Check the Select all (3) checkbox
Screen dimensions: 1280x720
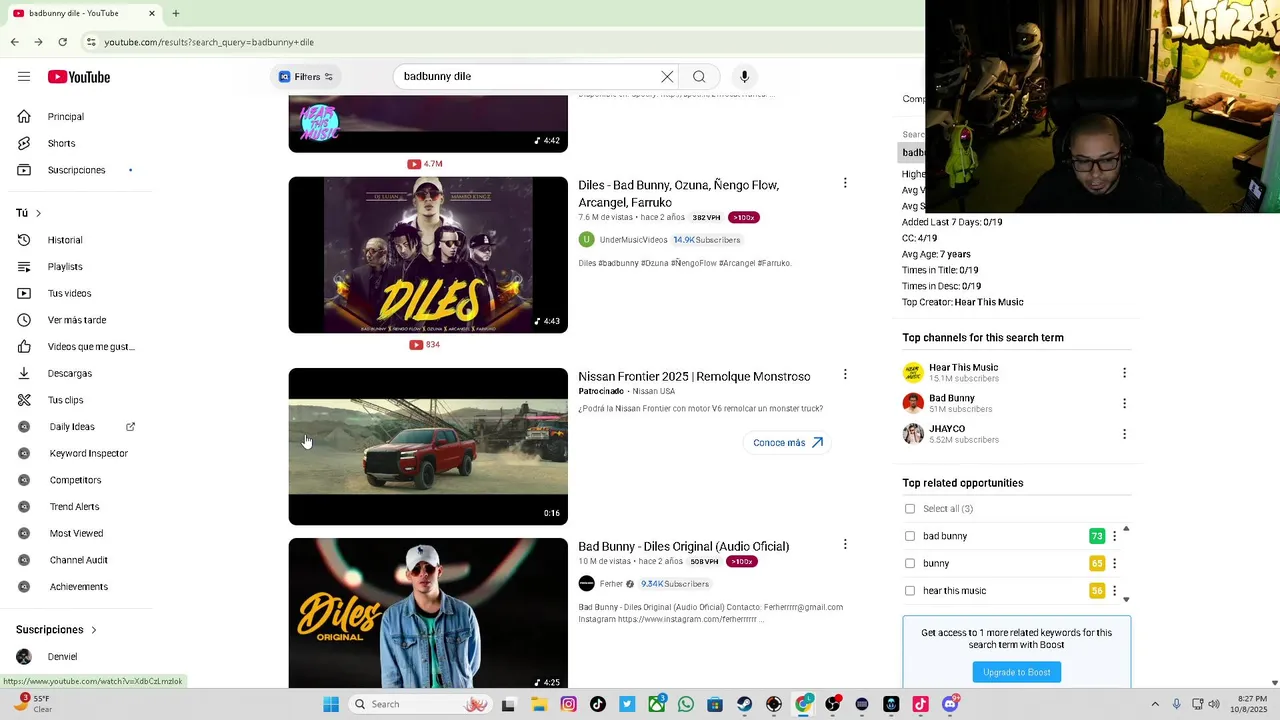pyautogui.click(x=910, y=509)
